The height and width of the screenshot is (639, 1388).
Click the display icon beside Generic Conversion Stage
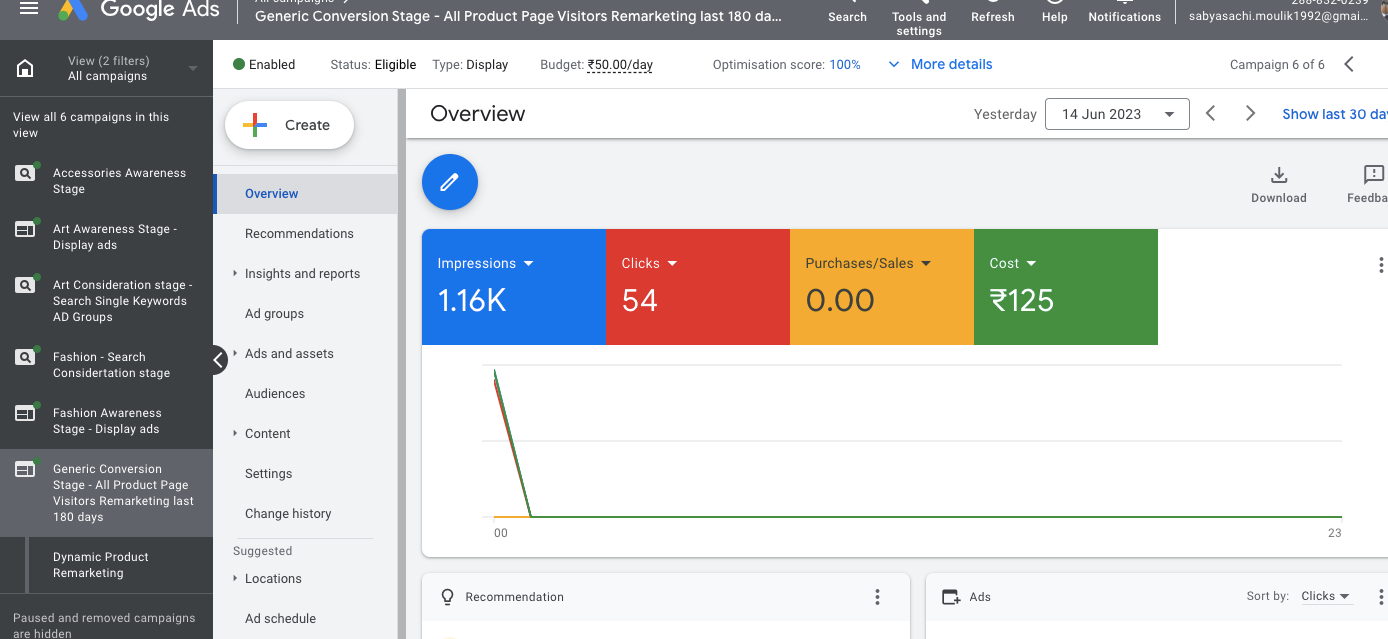pos(25,469)
